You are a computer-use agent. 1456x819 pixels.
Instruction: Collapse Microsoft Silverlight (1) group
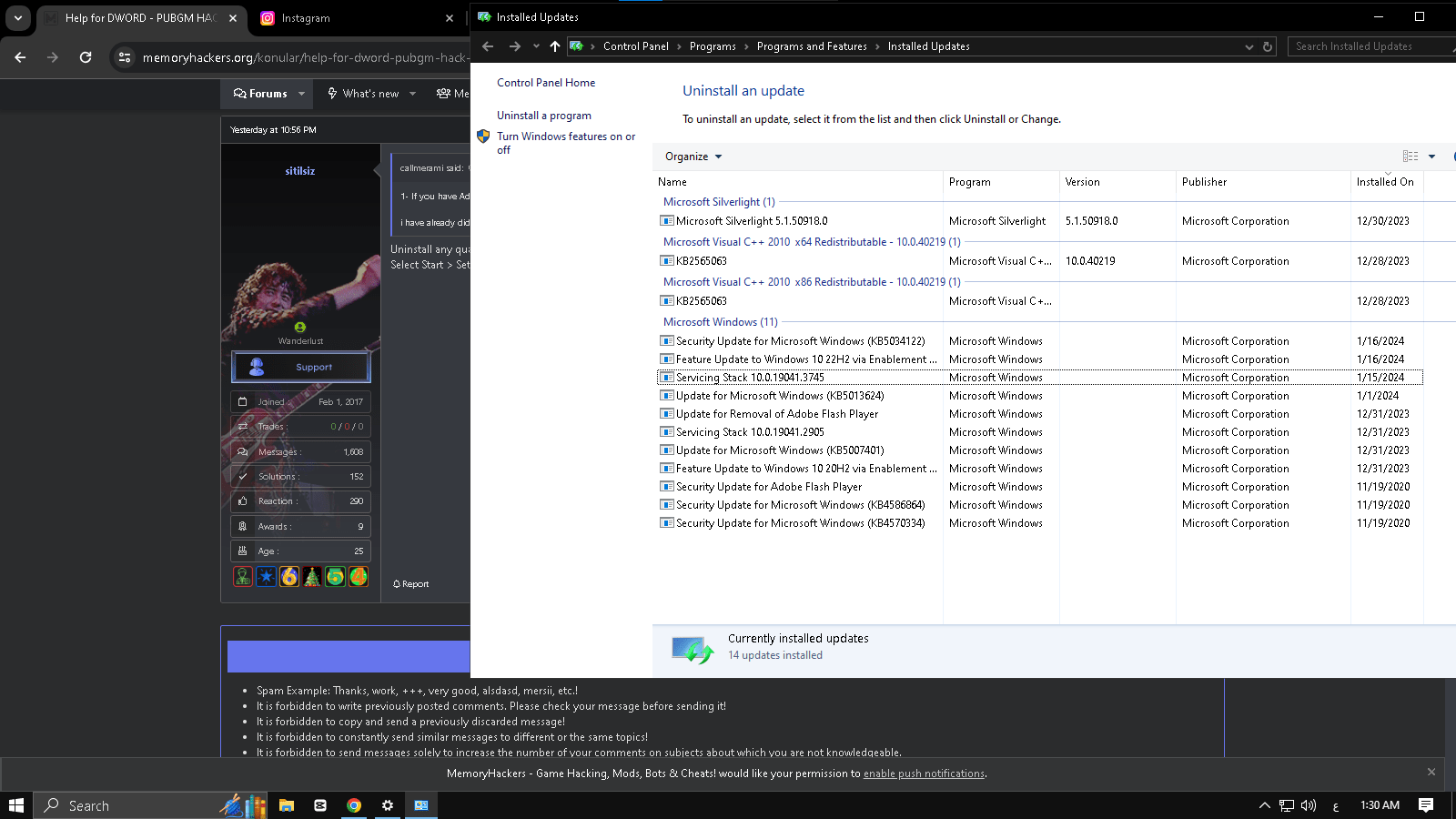tap(719, 202)
